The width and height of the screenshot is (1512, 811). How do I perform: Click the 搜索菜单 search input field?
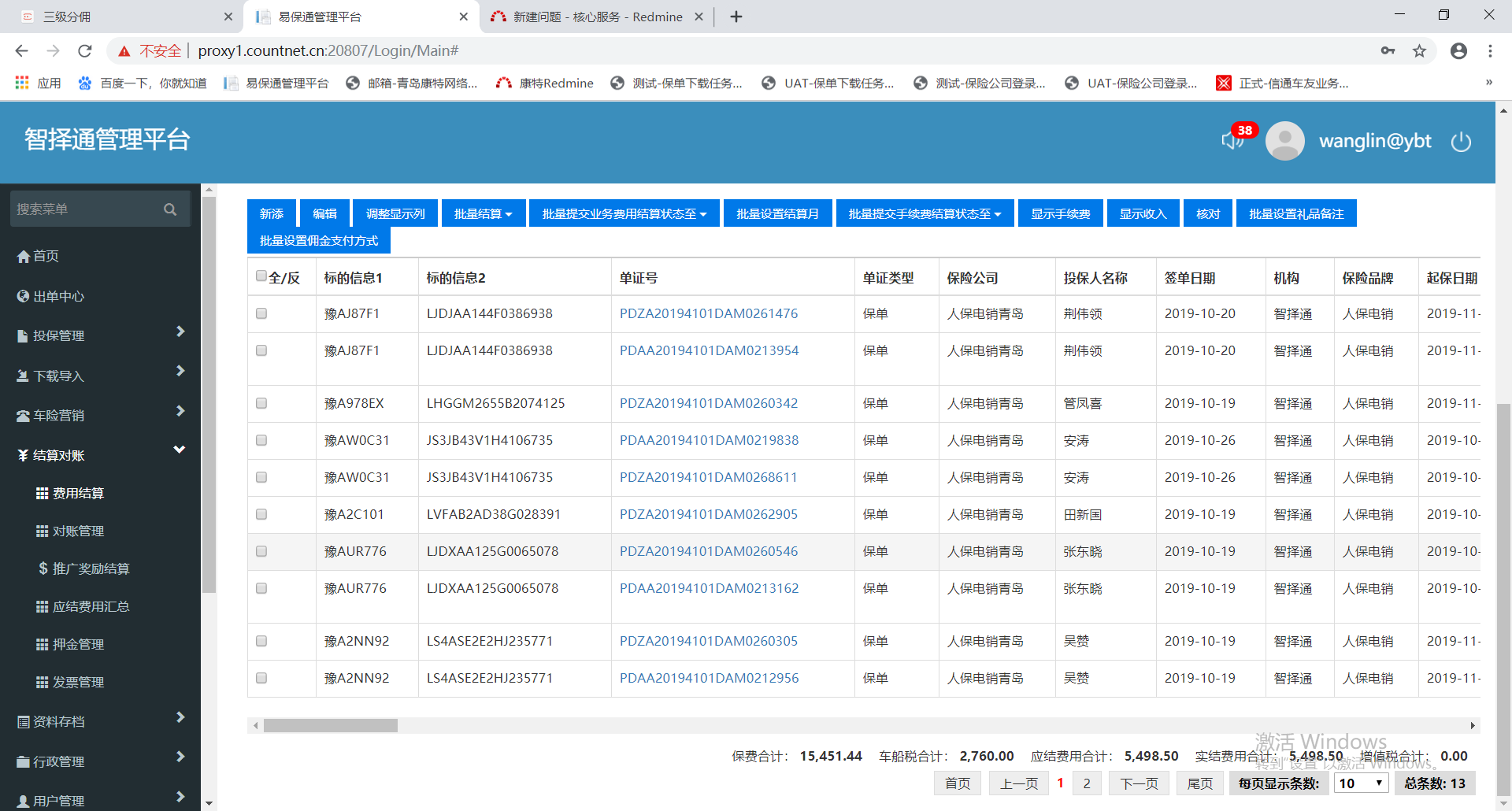87,209
